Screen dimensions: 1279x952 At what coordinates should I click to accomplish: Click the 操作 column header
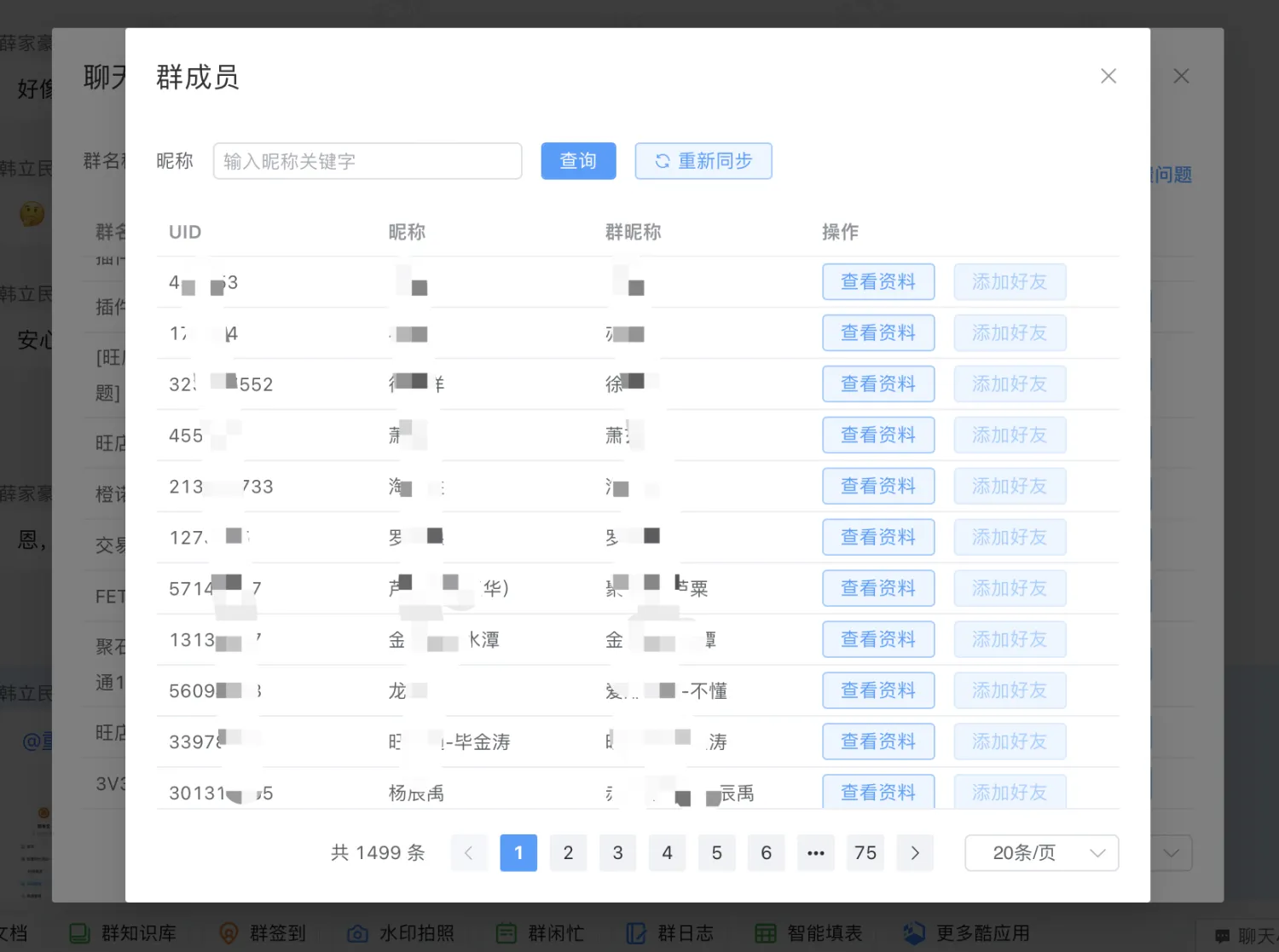pos(840,232)
